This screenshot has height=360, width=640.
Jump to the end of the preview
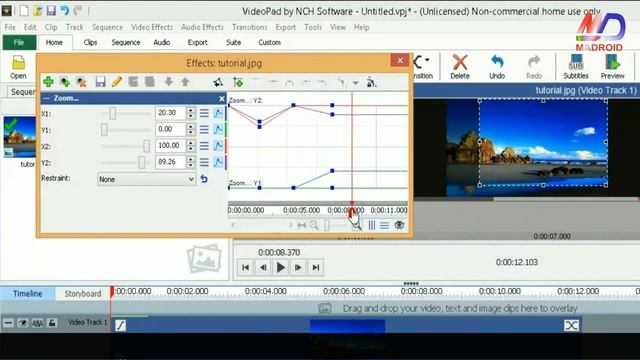316,267
